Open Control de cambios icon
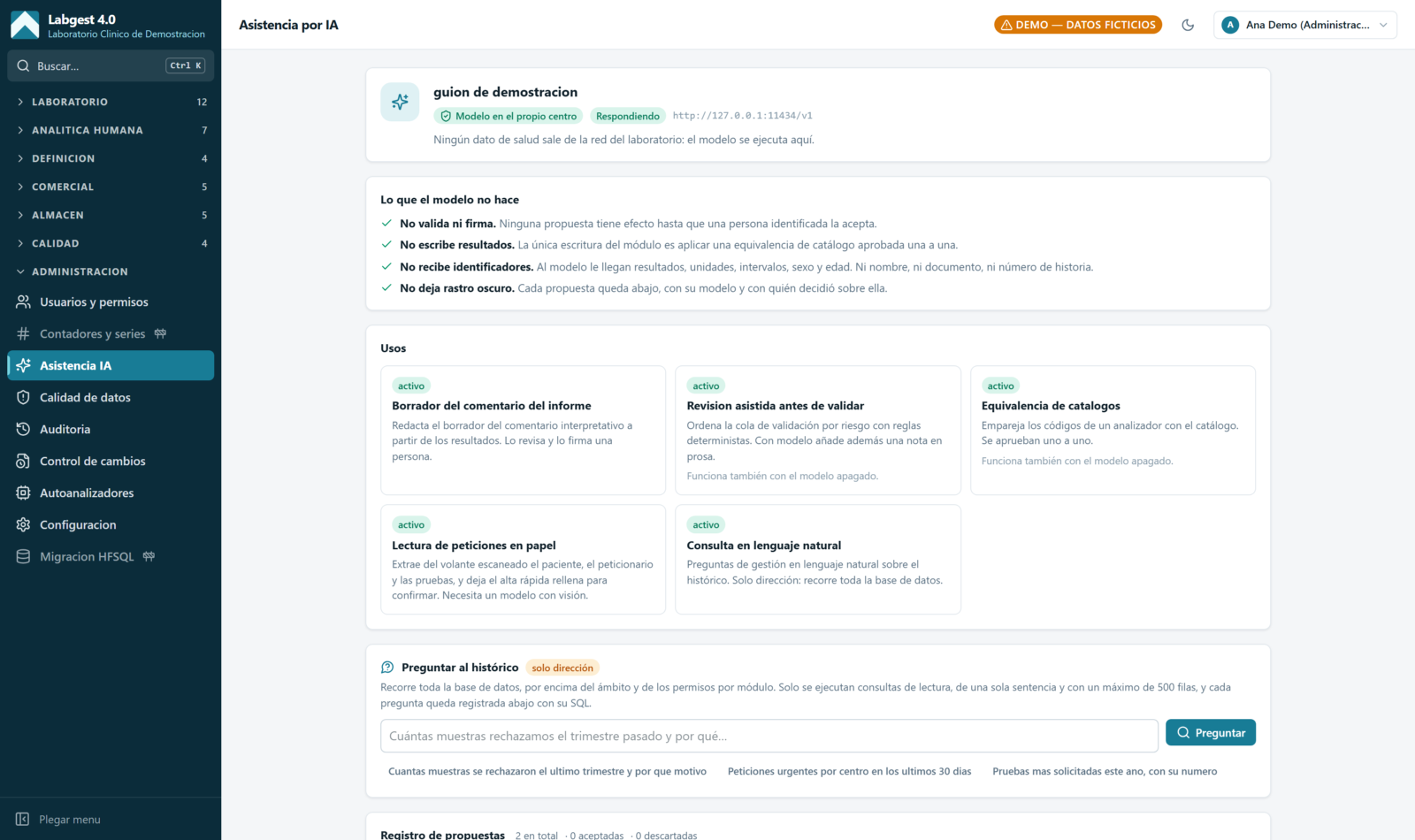The image size is (1415, 840). (23, 461)
